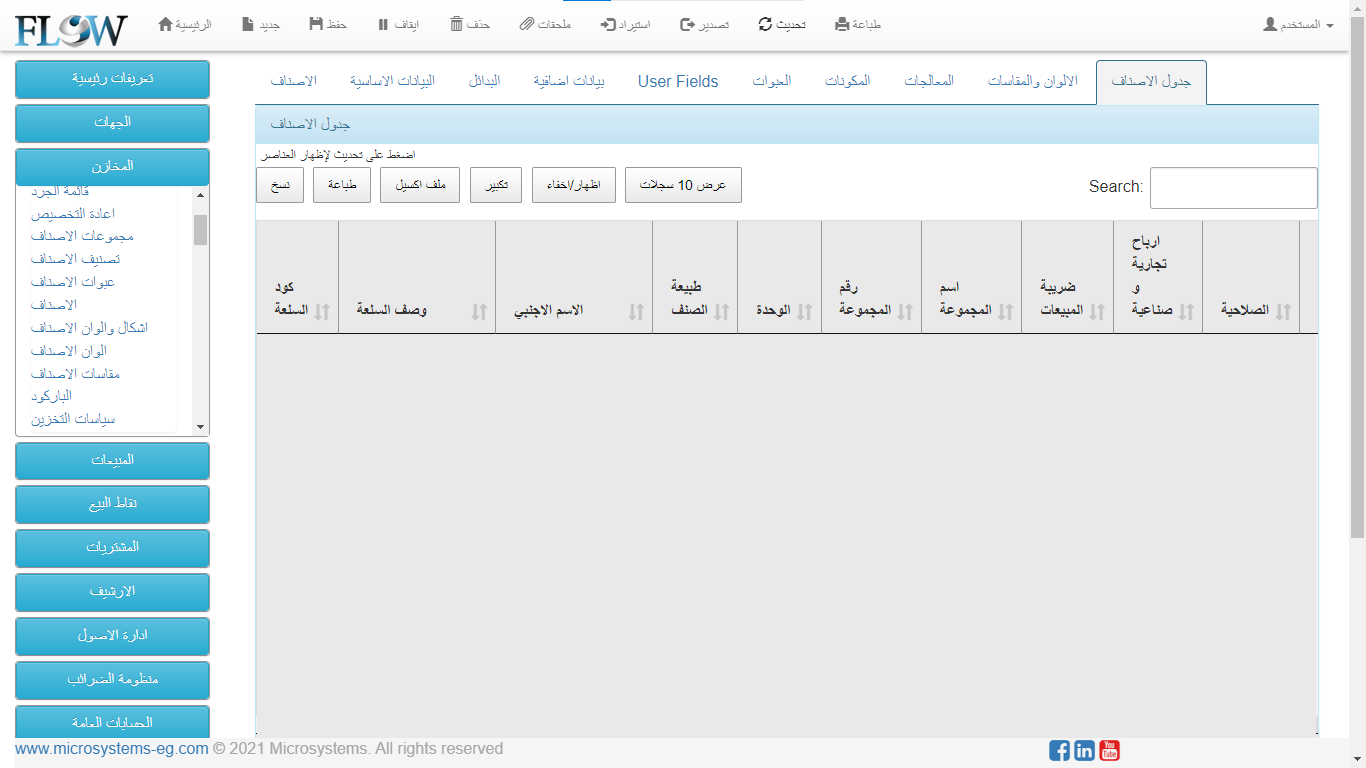Open the show 10 records dropdown
Screen dimensions: 1366x768
[683, 185]
